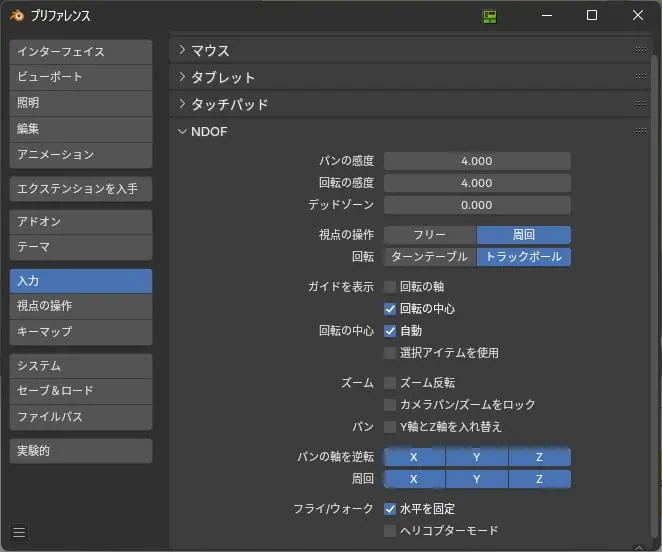Uncheck 回転の中心 guide checkbox
This screenshot has width=662, height=552.
[x=390, y=309]
